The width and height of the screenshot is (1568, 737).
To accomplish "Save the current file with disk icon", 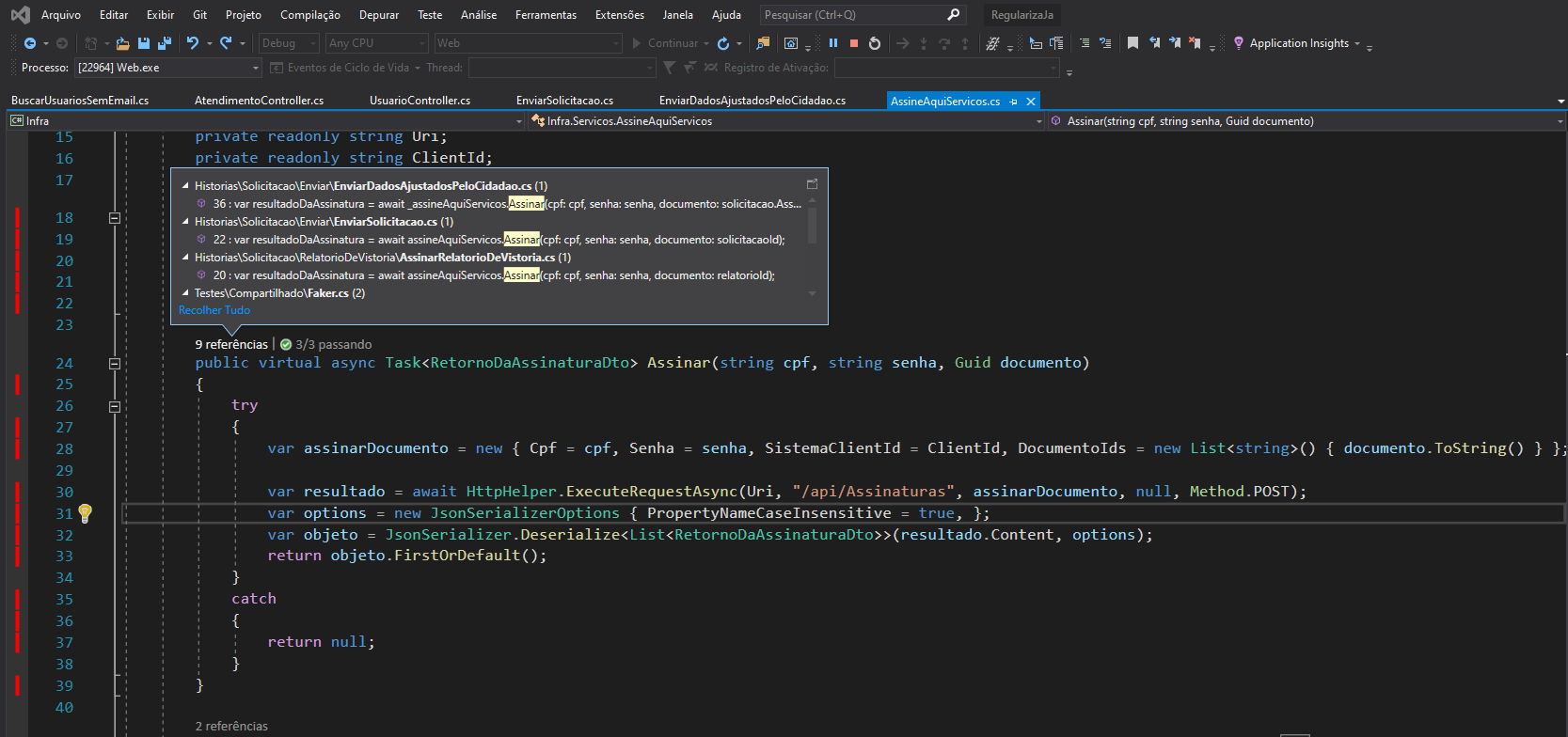I will 144,43.
